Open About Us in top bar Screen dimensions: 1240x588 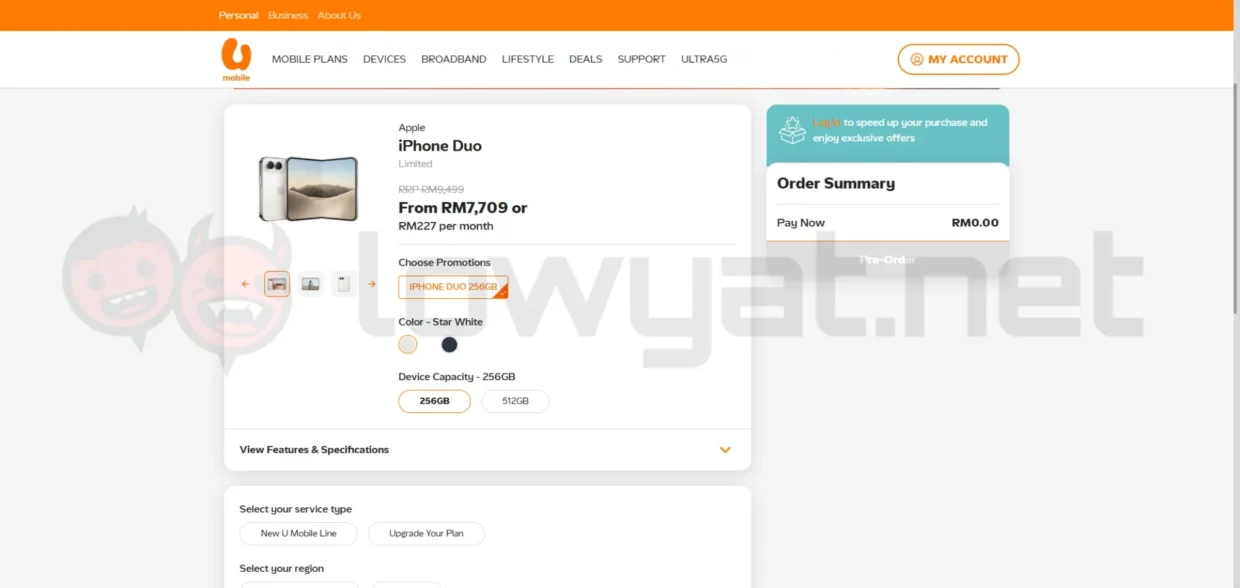coord(339,15)
